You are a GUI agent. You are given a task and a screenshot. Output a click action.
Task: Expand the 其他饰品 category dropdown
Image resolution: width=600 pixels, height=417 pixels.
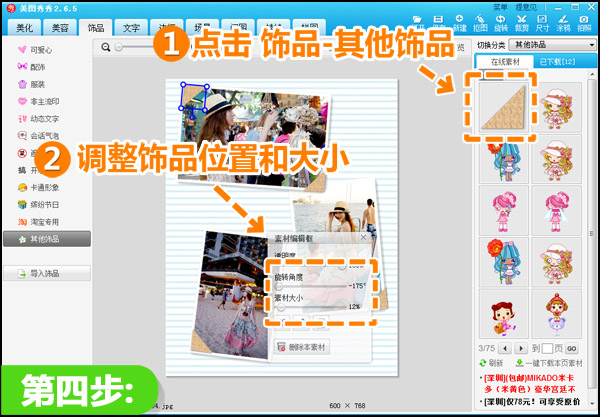click(553, 45)
